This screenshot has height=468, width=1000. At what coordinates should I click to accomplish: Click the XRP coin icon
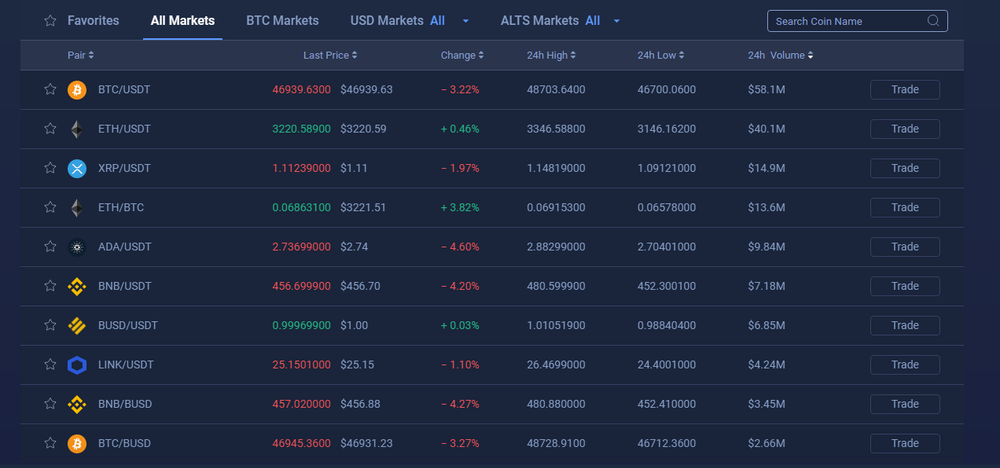77,168
